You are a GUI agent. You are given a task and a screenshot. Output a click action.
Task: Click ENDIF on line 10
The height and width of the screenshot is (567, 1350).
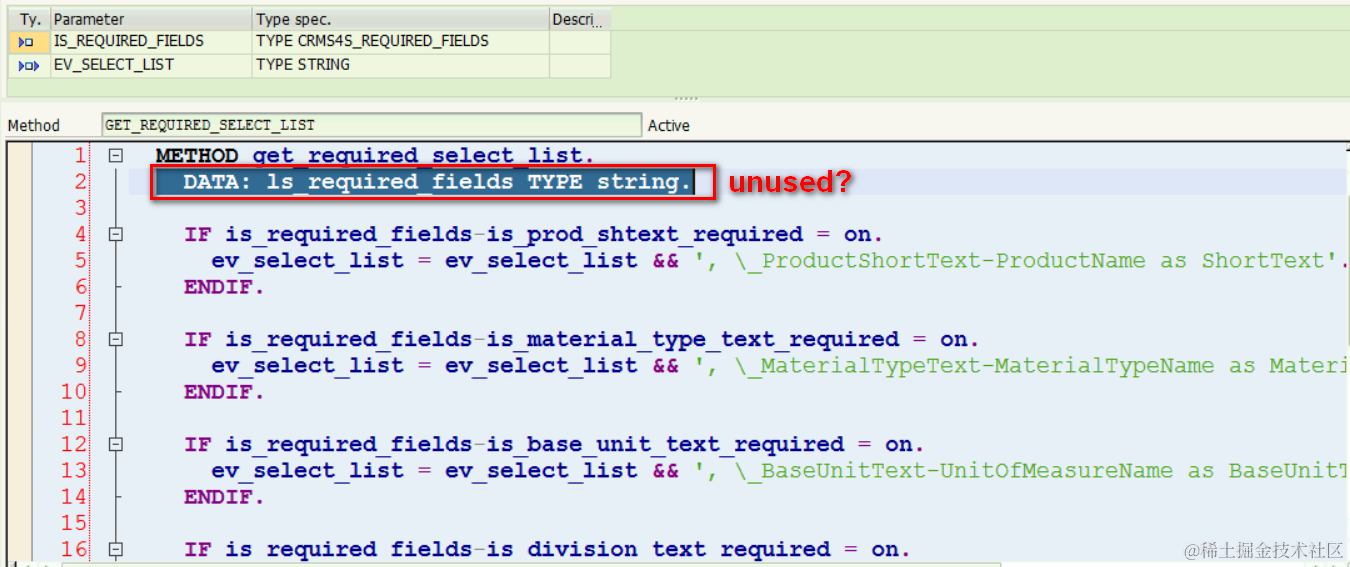(224, 391)
